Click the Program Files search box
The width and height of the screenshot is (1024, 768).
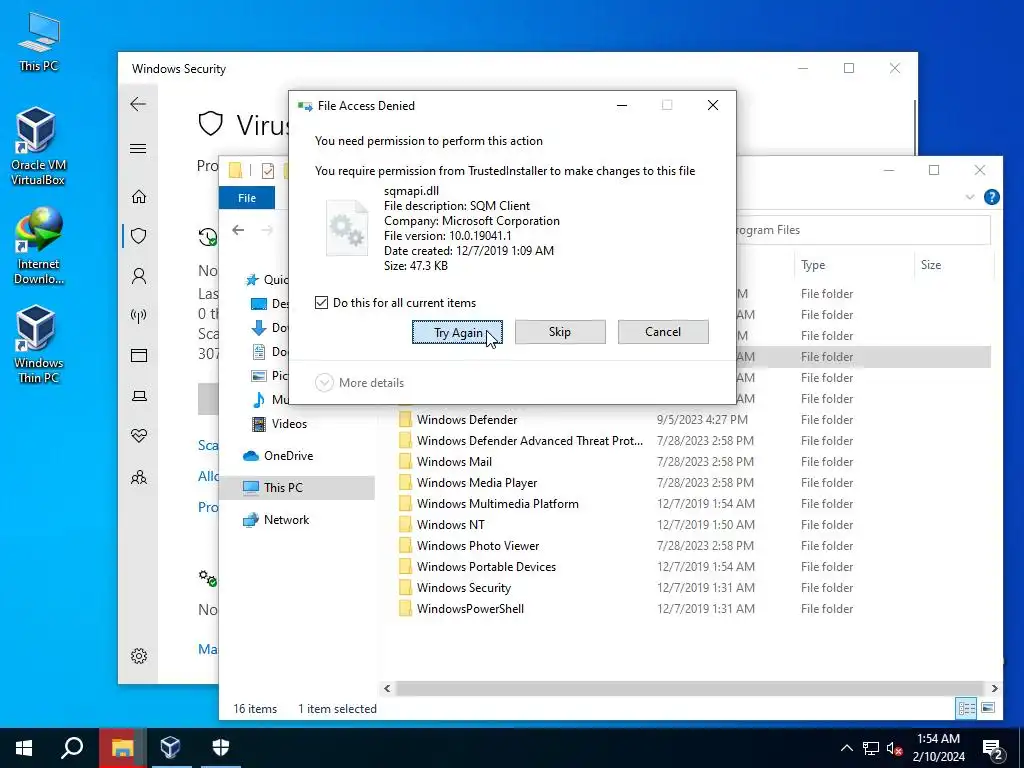click(863, 230)
